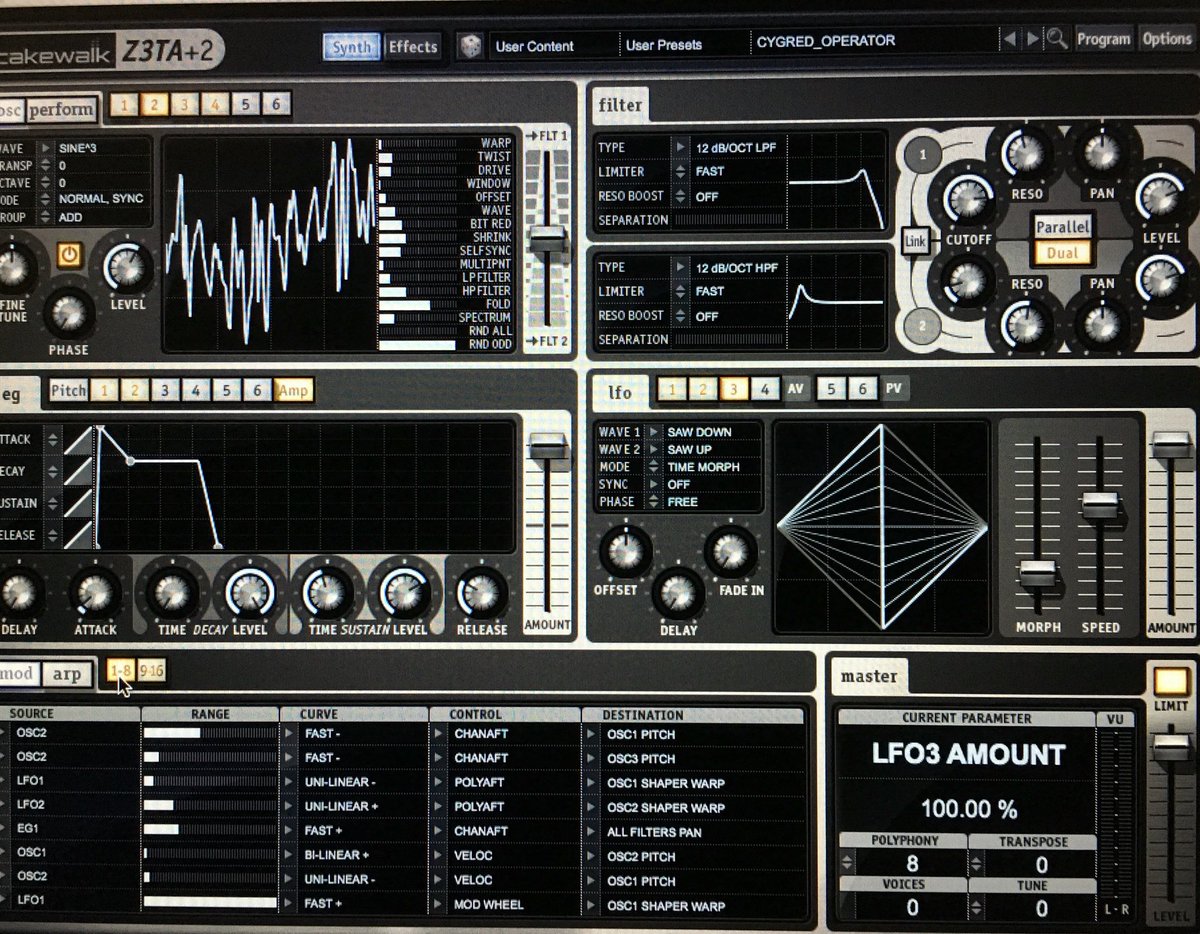Viewport: 1200px width, 934px height.
Task: Click the LFO OFFSET knob
Action: [625, 551]
